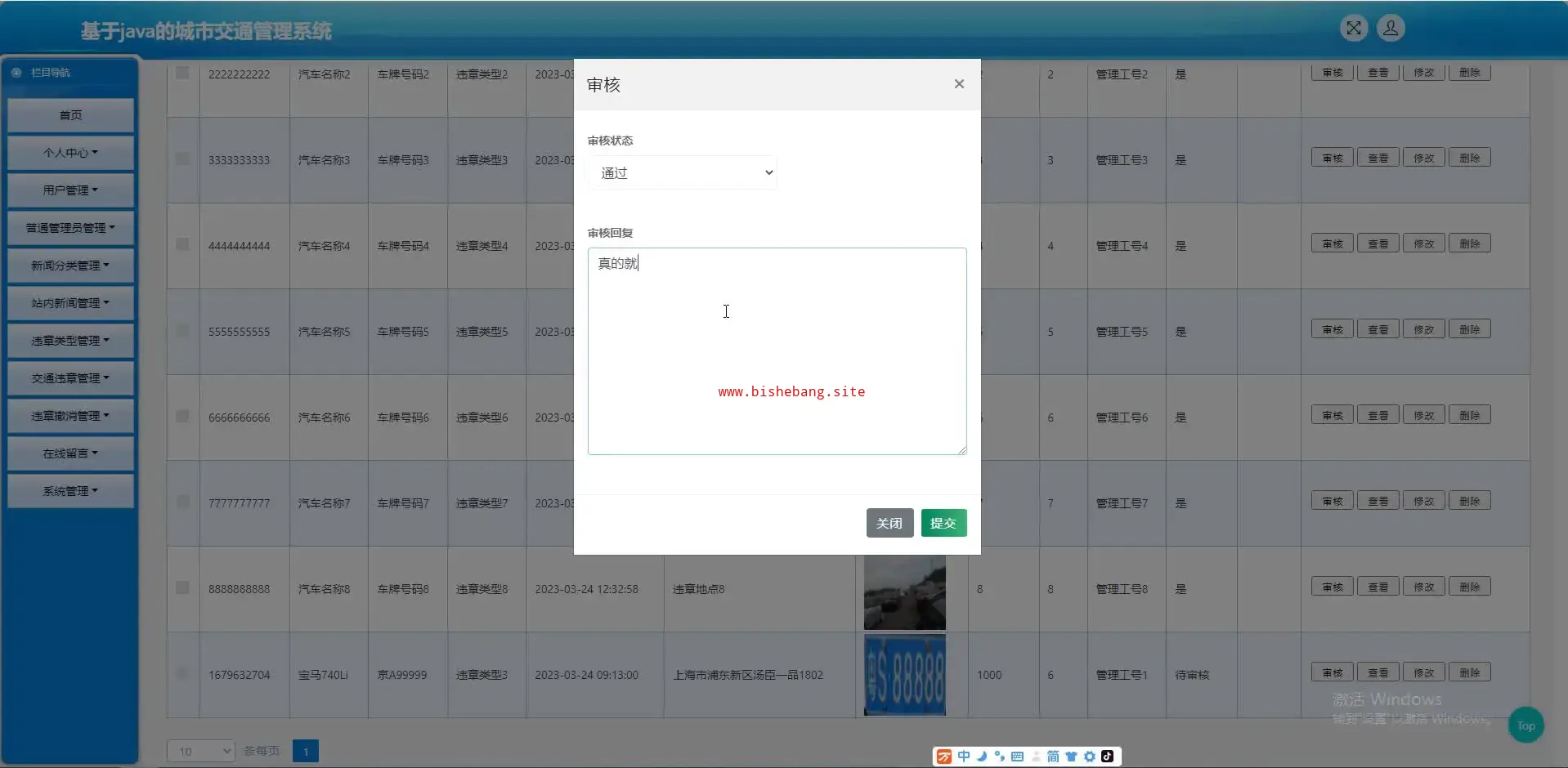Viewport: 1568px width, 768px height.
Task: Expand the 交通违章管理 sidebar menu
Action: point(70,378)
